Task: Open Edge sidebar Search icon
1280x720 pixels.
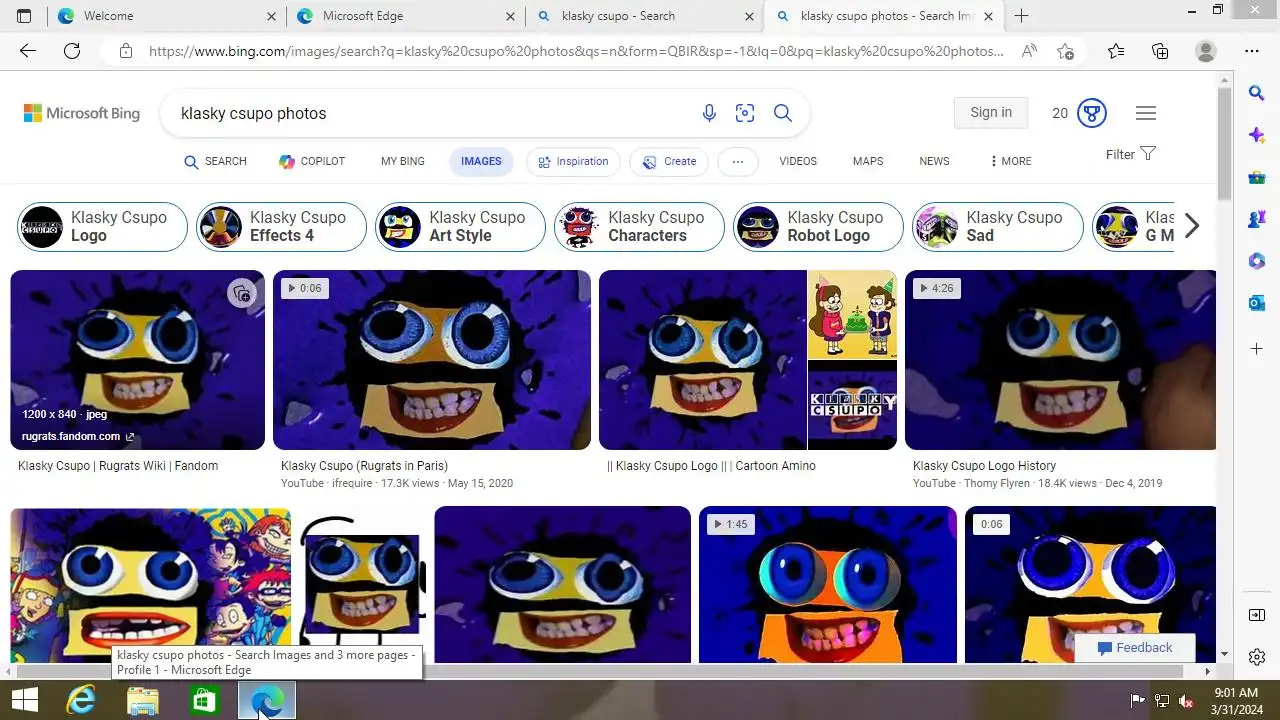Action: [1257, 93]
